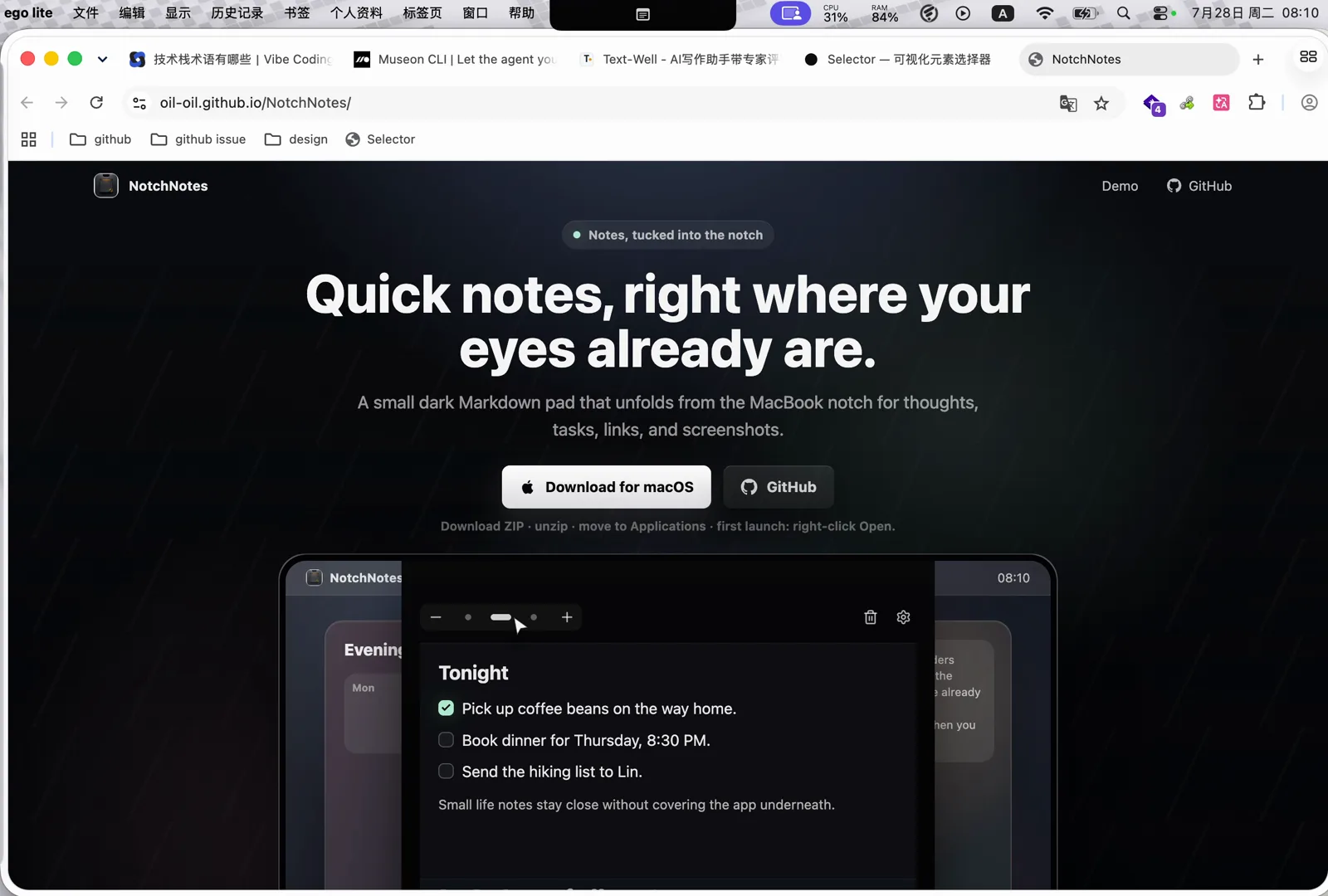Click Spotlight search icon in menu bar
1328x896 pixels.
[x=1124, y=13]
